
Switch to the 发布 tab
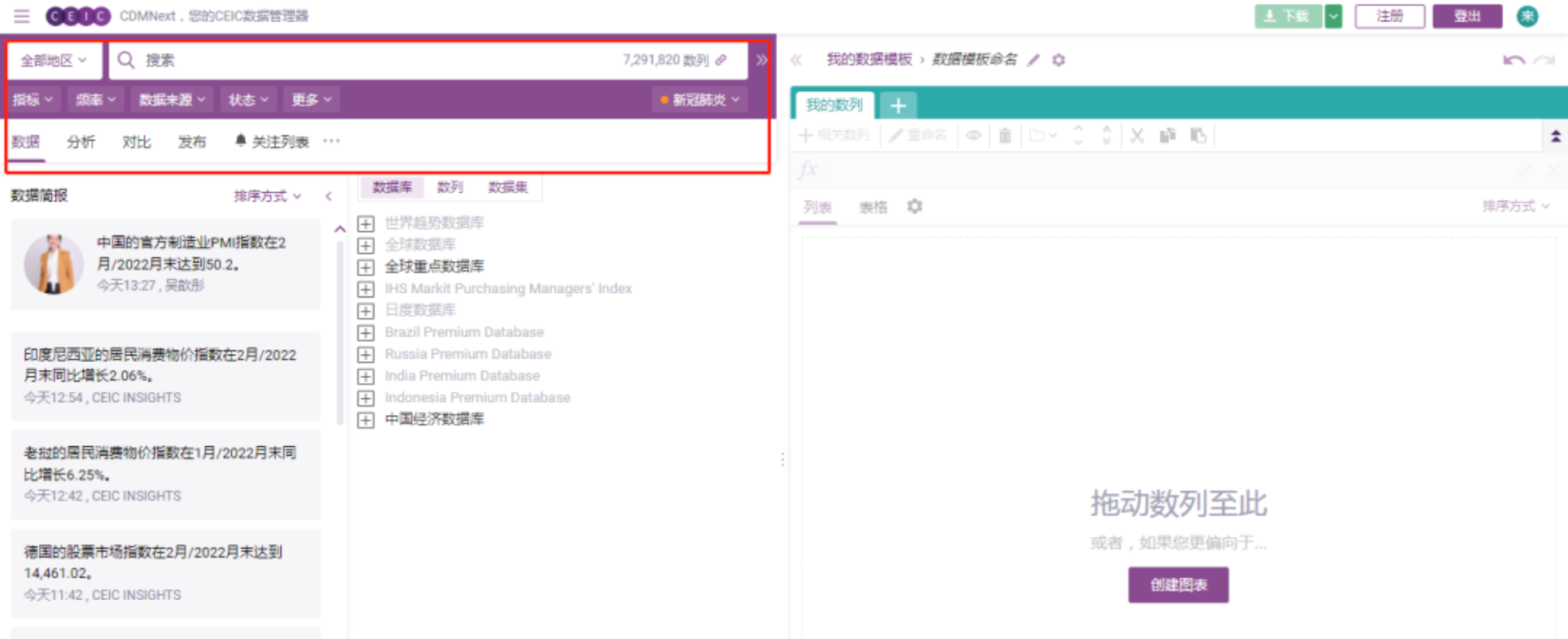(192, 142)
